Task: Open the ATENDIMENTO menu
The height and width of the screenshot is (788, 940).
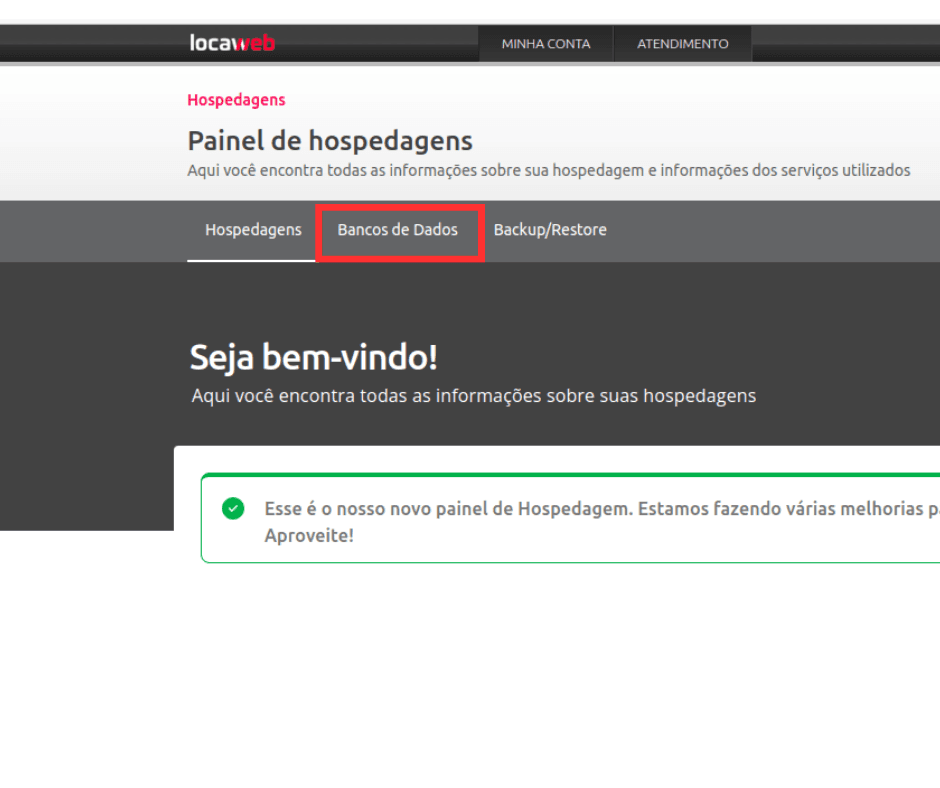Action: pos(683,44)
